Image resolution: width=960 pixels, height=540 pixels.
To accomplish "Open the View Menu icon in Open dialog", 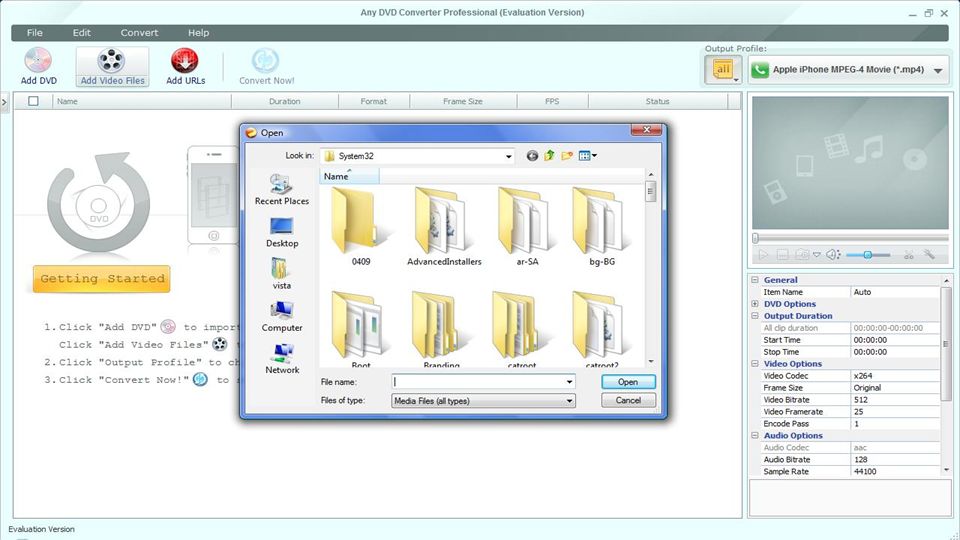I will (587, 156).
